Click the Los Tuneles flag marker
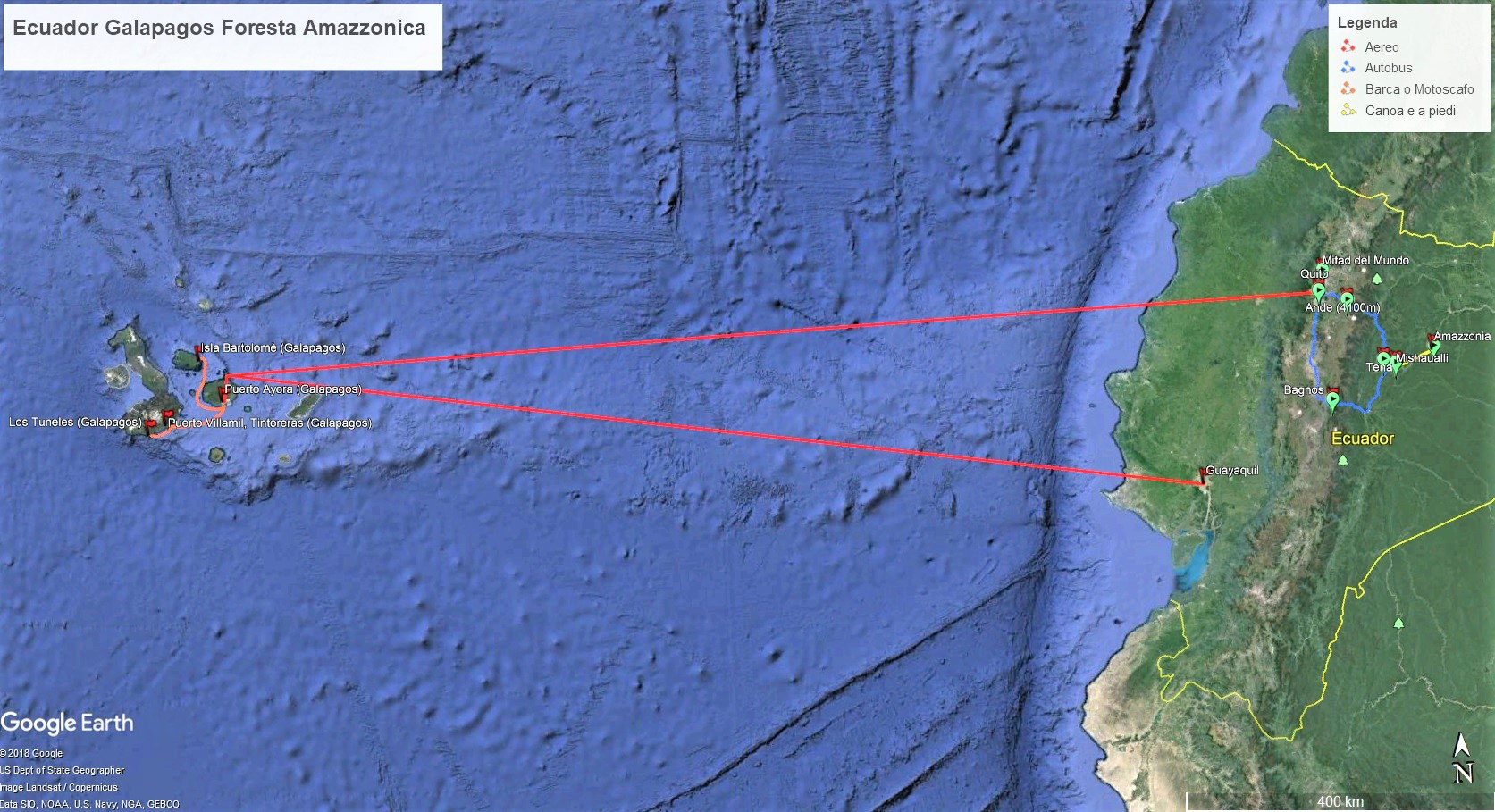Viewport: 1495px width, 812px height. click(x=150, y=425)
